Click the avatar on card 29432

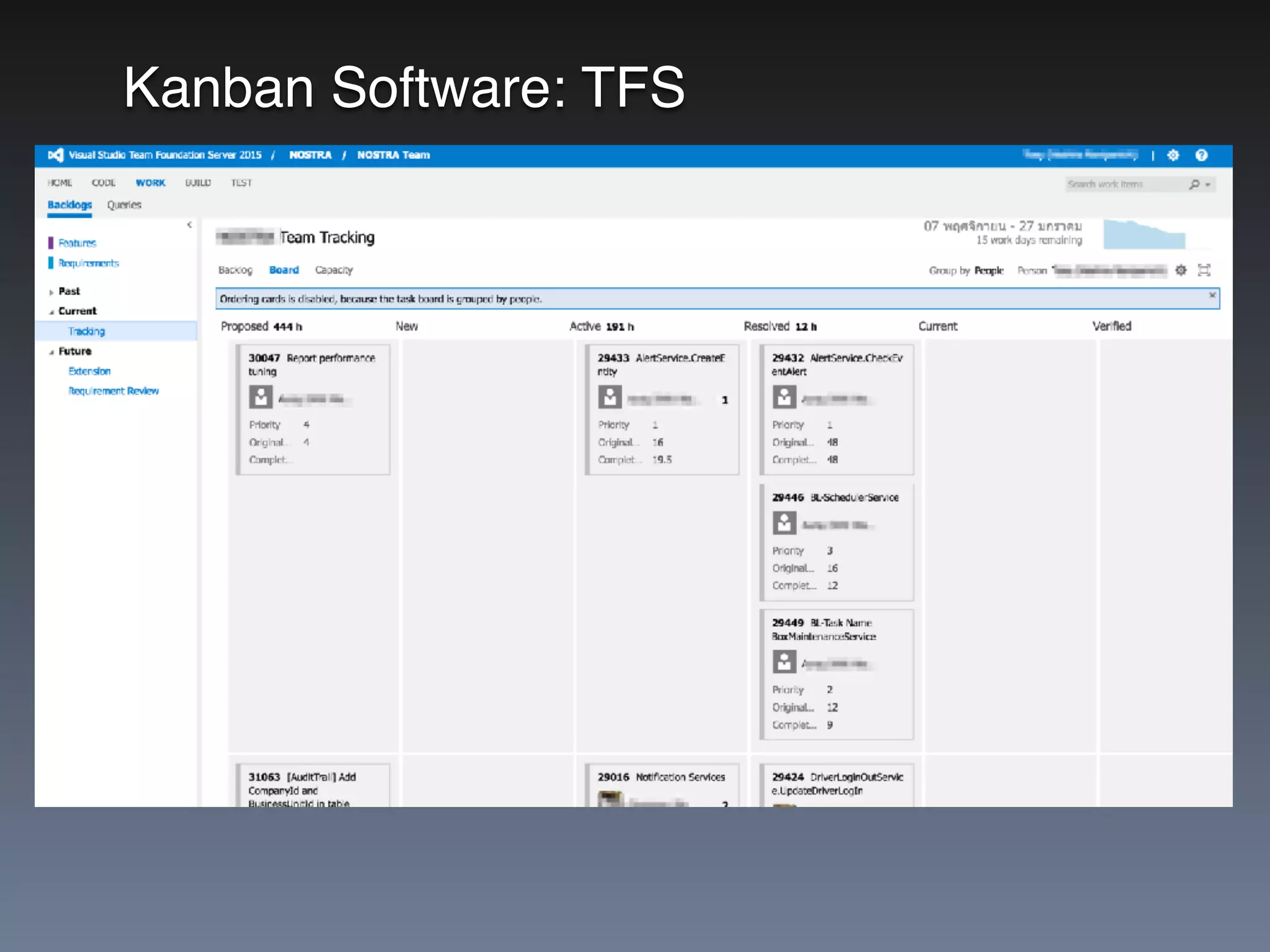tap(784, 397)
